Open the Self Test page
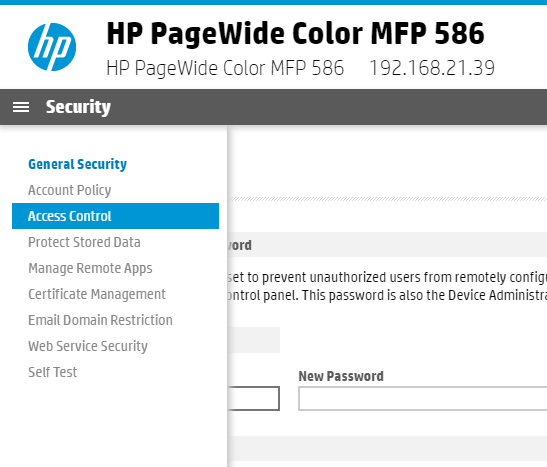Viewport: 547px width, 467px height. pos(52,372)
